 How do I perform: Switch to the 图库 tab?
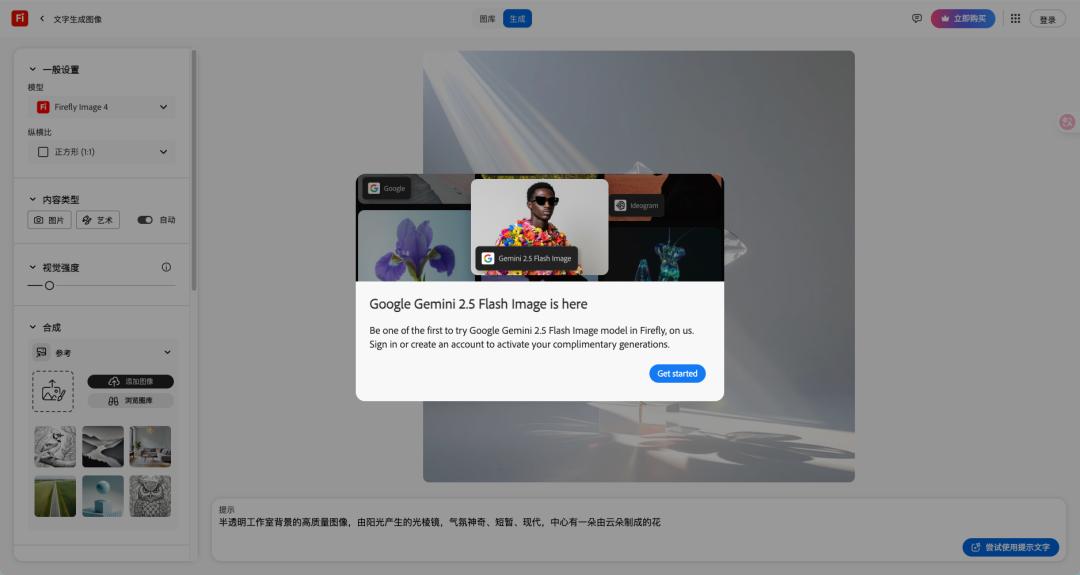(x=488, y=19)
